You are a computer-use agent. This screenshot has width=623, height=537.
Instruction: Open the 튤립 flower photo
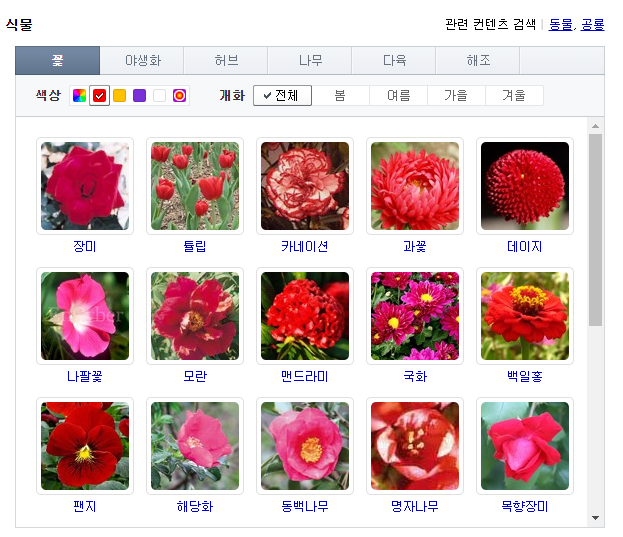click(x=195, y=186)
